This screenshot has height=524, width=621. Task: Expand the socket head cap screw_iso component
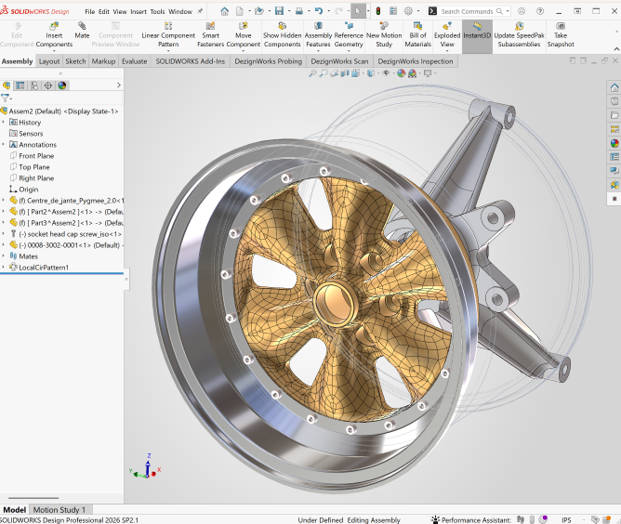(x=3, y=234)
